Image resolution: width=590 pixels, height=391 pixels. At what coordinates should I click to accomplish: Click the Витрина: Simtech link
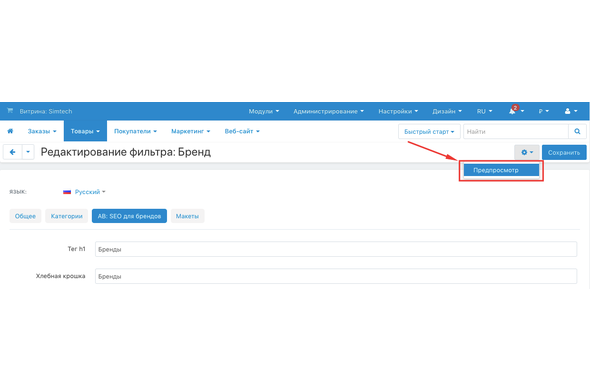[x=46, y=111]
